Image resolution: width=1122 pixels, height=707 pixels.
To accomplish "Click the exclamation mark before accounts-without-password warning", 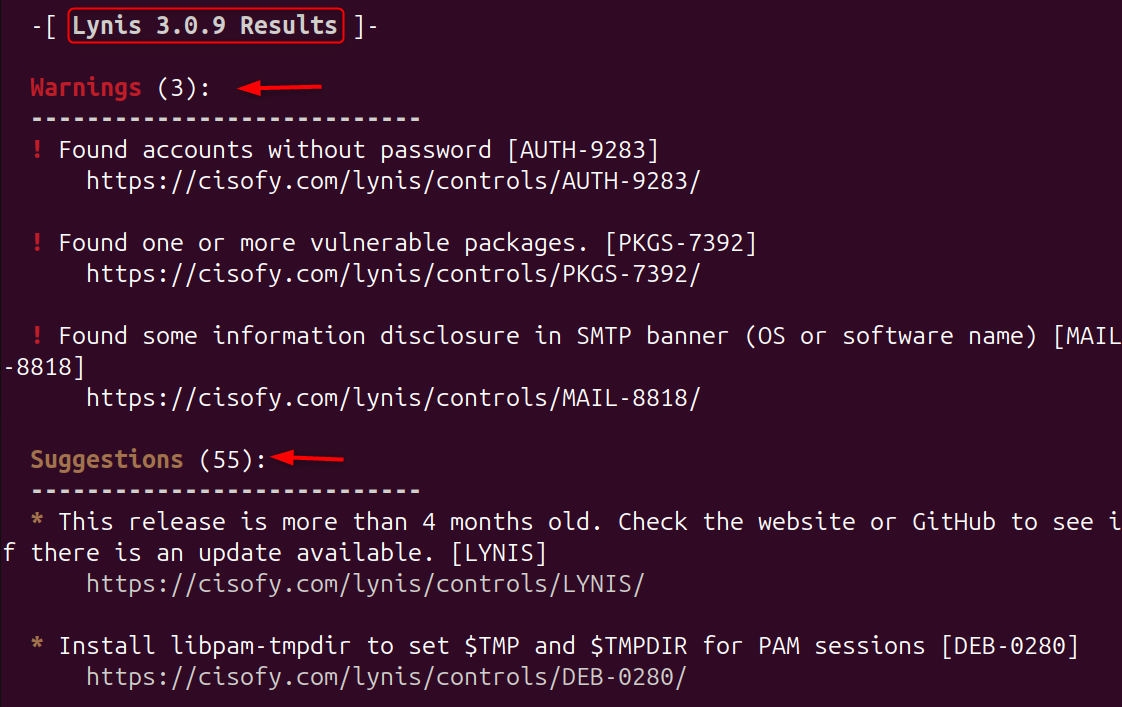I will coord(37,150).
